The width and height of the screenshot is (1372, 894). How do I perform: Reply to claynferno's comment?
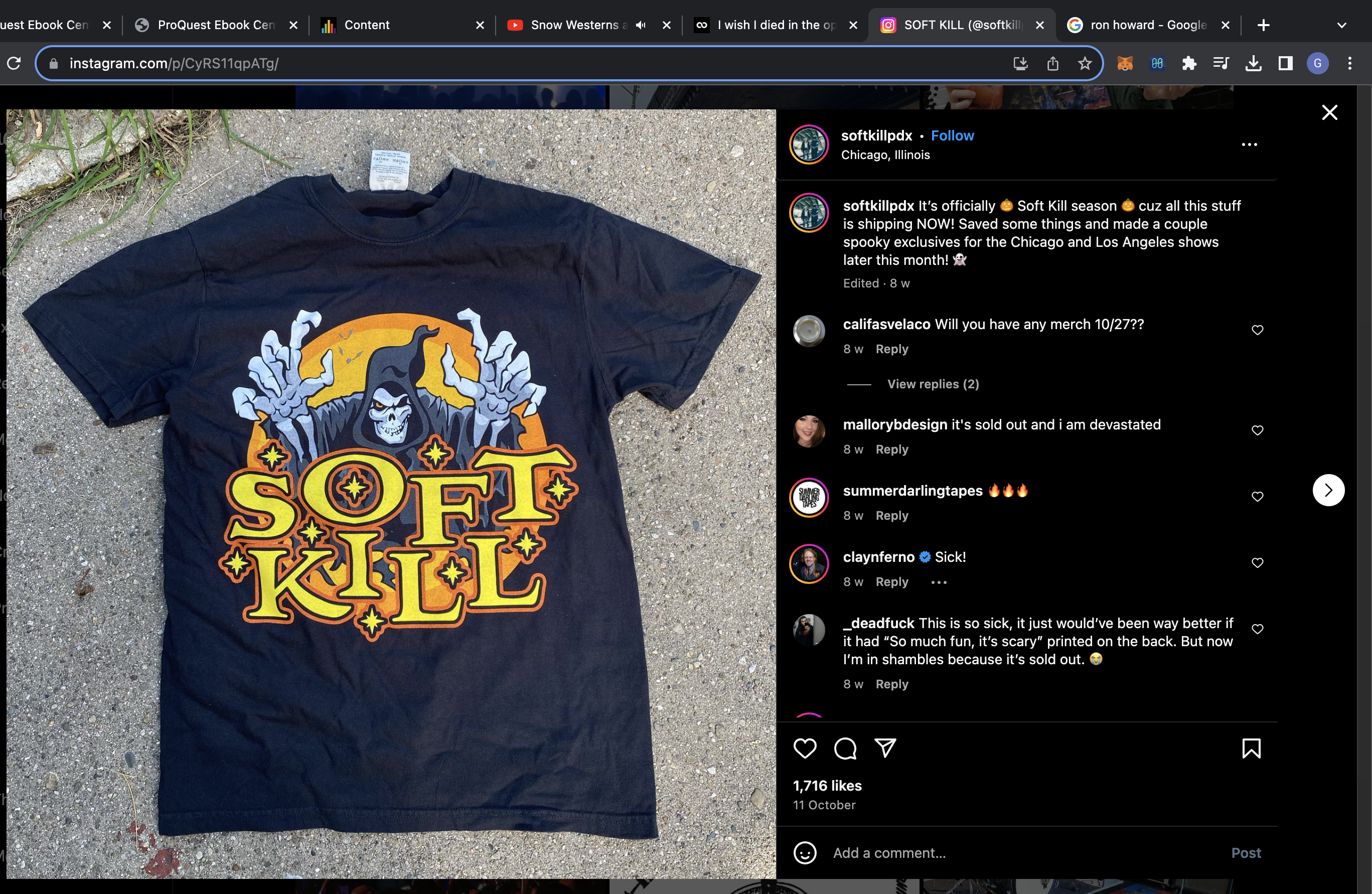tap(892, 581)
